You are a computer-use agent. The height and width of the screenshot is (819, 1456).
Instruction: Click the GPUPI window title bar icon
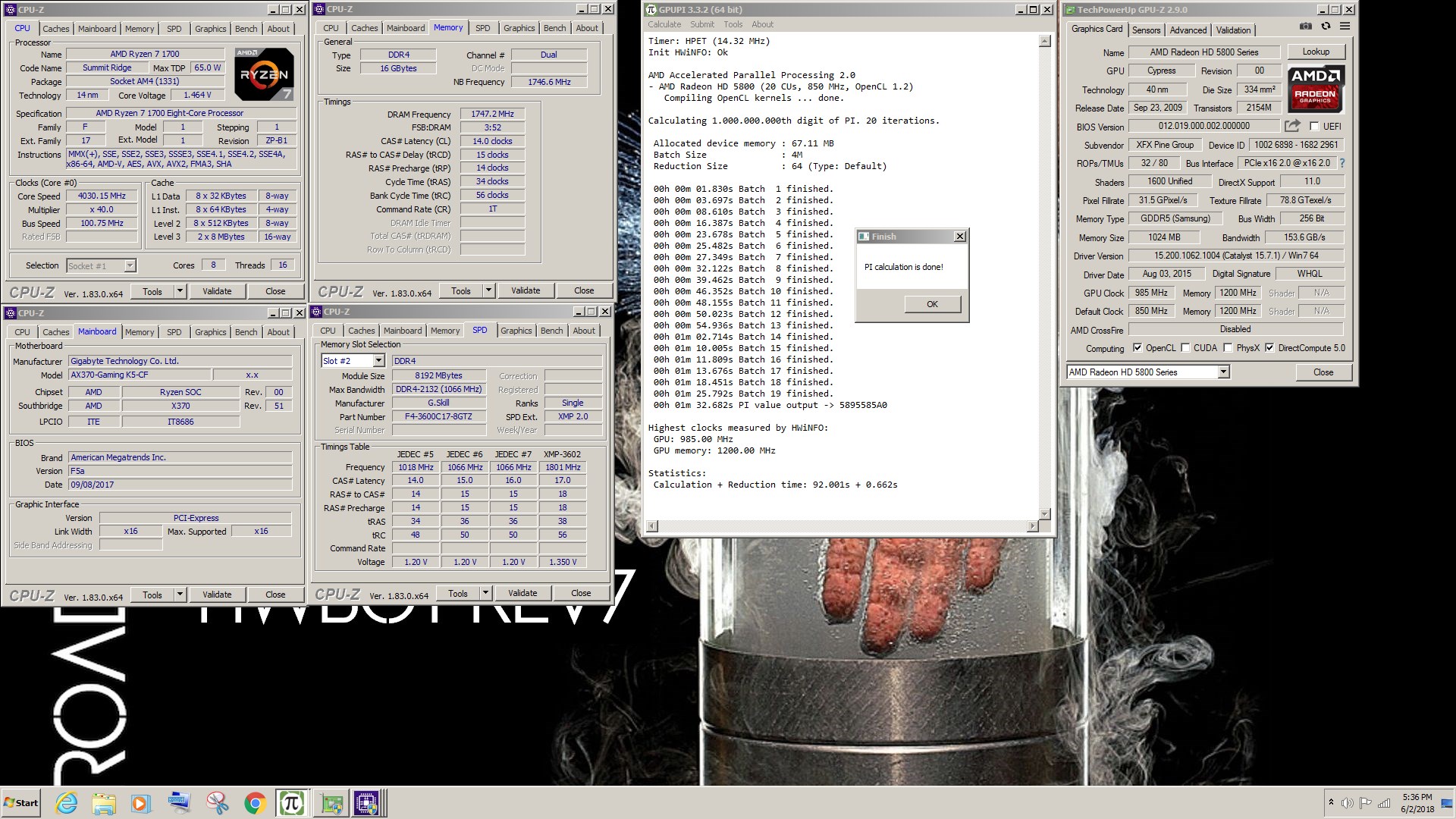tap(651, 10)
